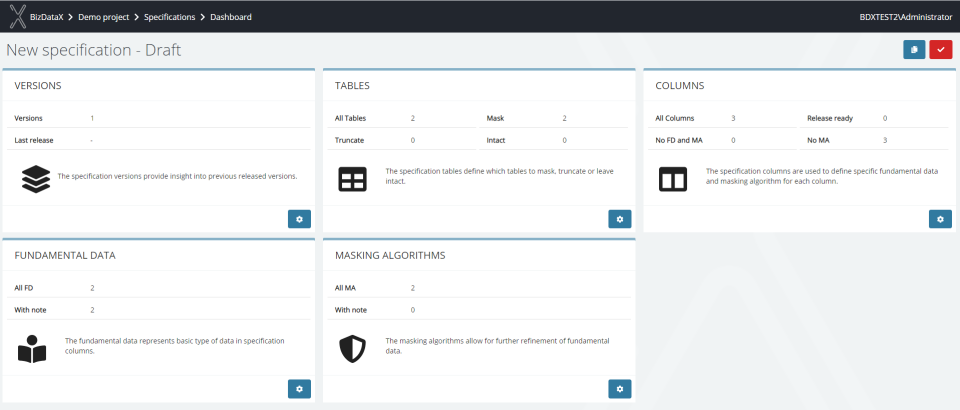Click the COLUMNS card heading
Viewport: 960px width, 410px height.
coord(680,86)
